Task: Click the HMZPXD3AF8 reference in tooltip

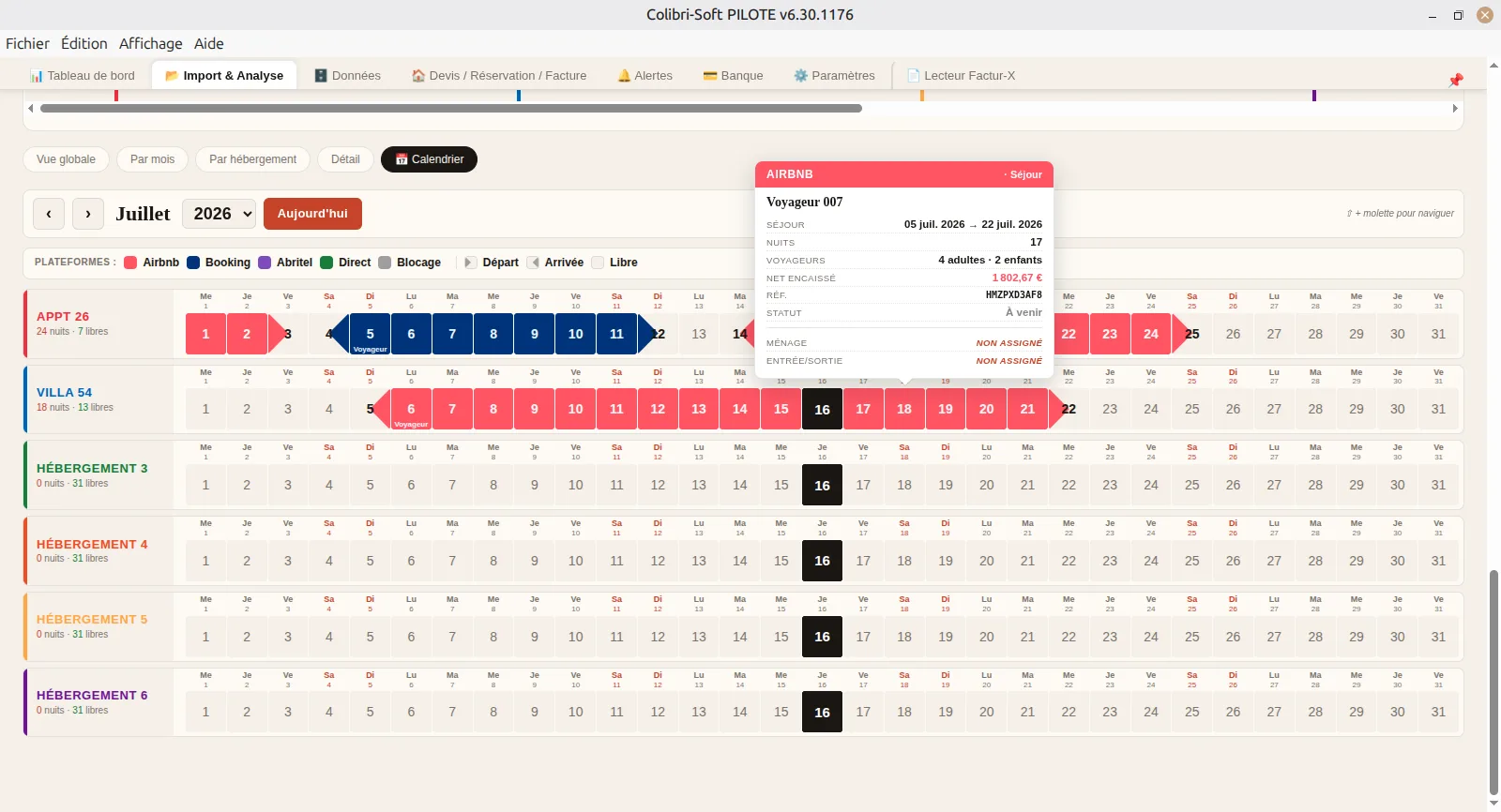Action: click(1013, 295)
